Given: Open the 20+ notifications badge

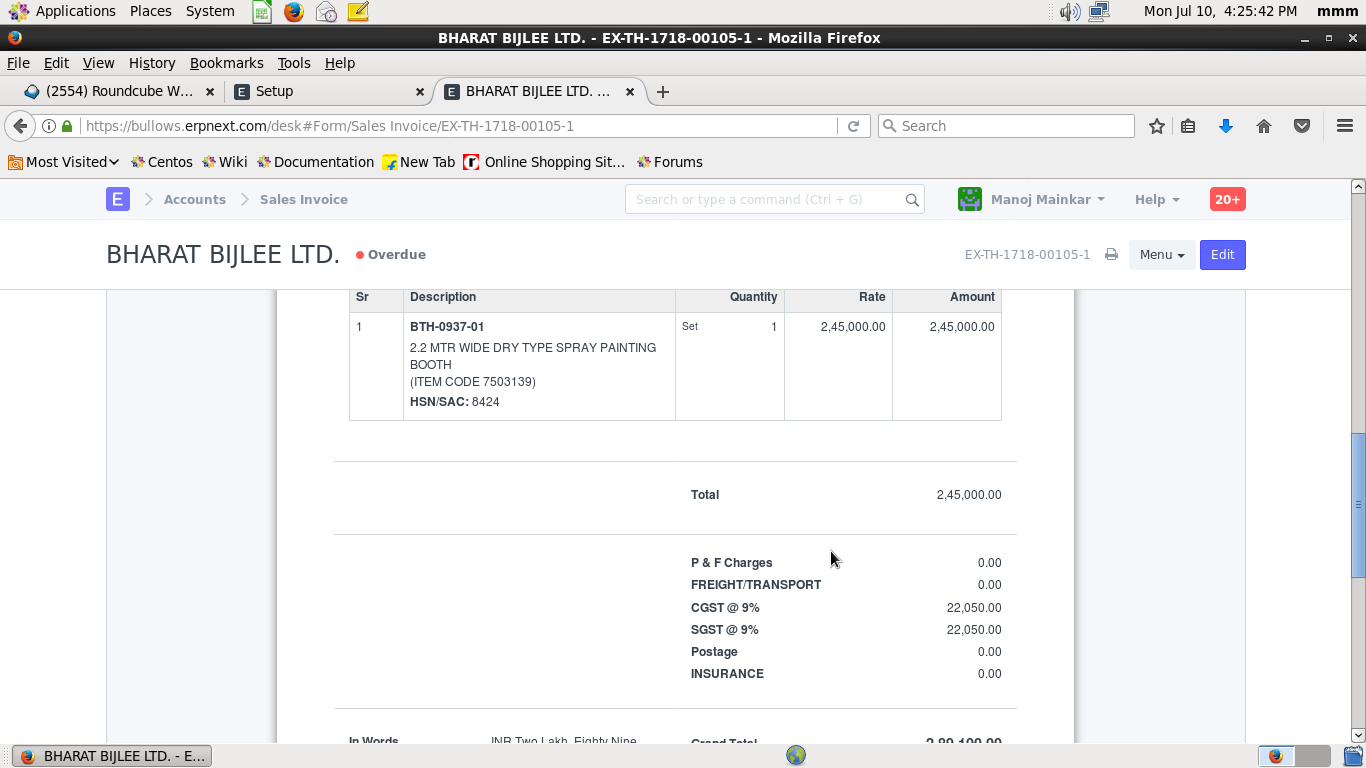Looking at the screenshot, I should [1227, 199].
